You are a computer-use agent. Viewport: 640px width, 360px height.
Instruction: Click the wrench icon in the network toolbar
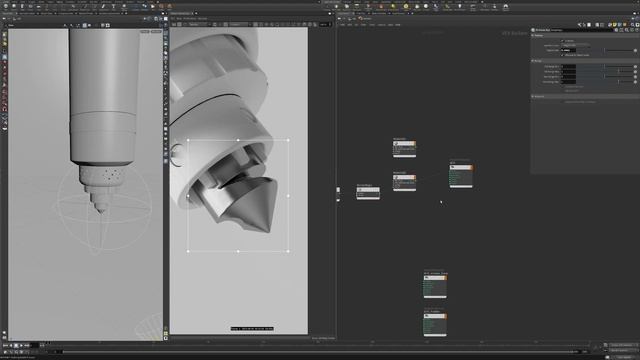point(579,25)
